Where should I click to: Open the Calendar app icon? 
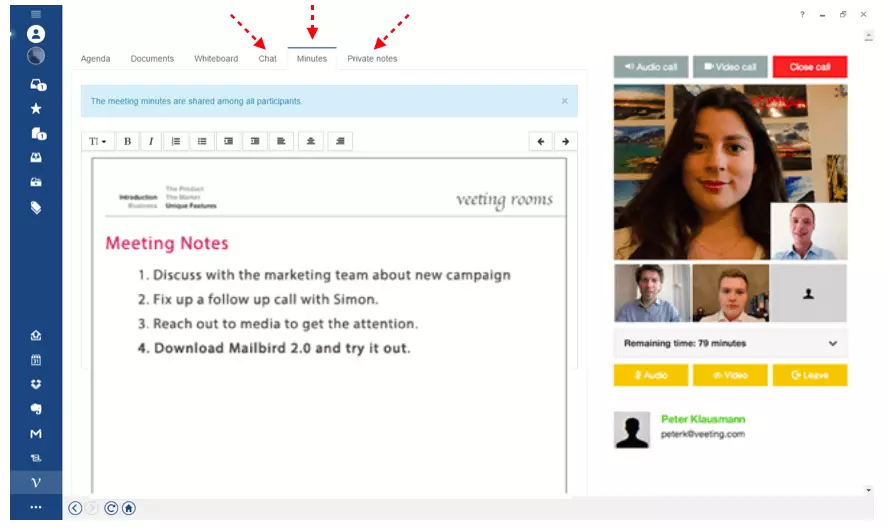[x=36, y=360]
